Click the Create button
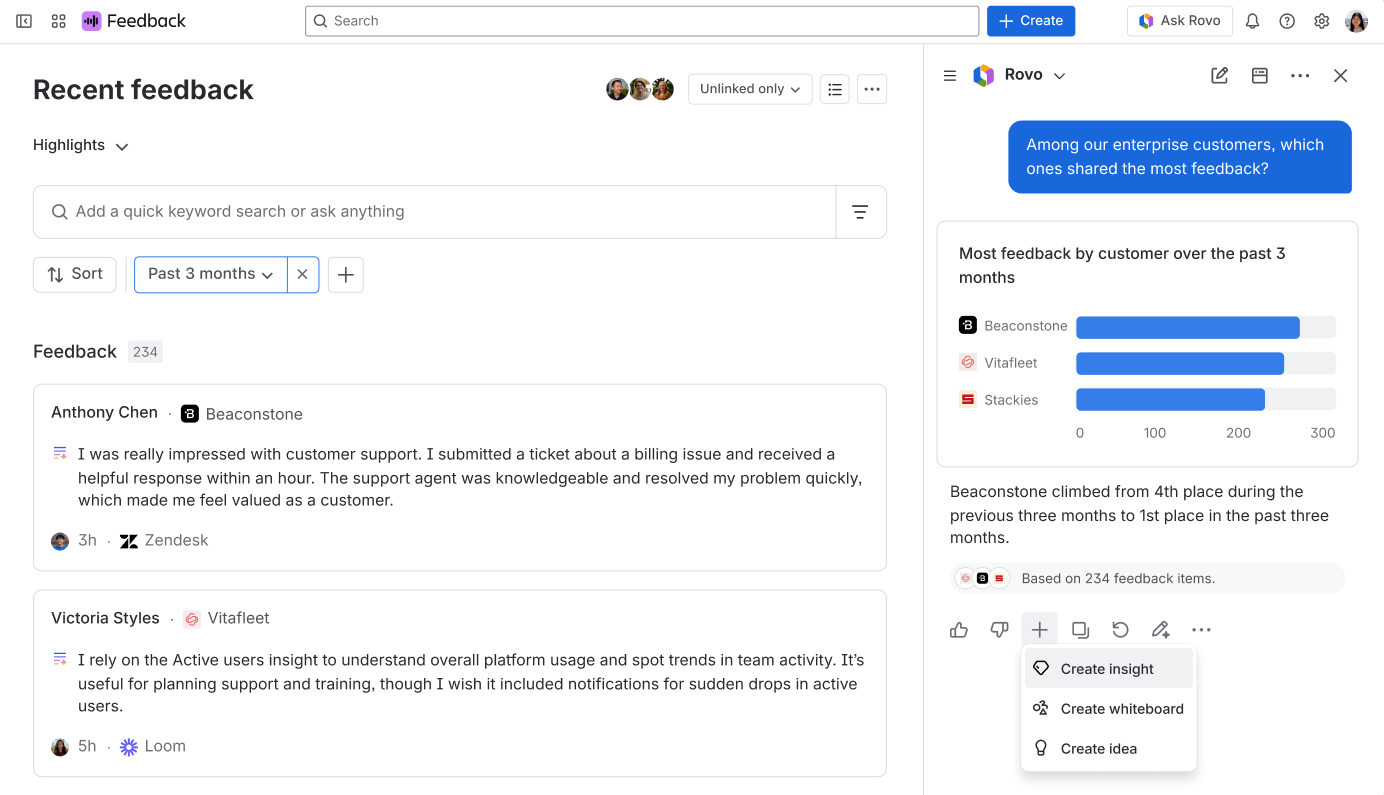Image resolution: width=1384 pixels, height=795 pixels. point(1031,21)
